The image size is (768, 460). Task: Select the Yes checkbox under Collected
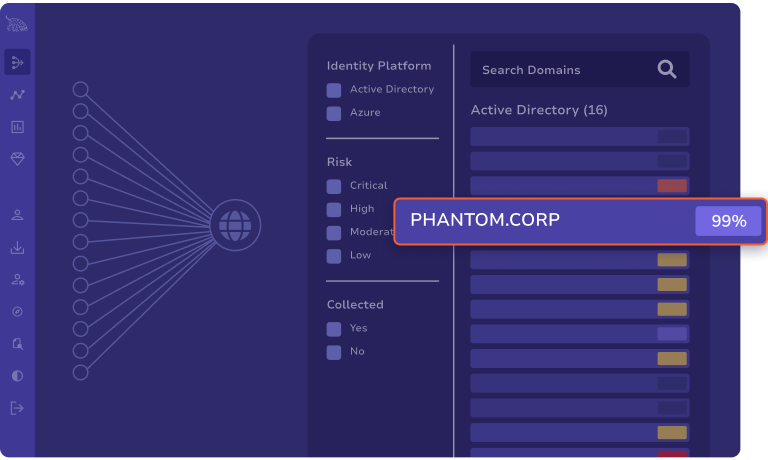pos(334,328)
